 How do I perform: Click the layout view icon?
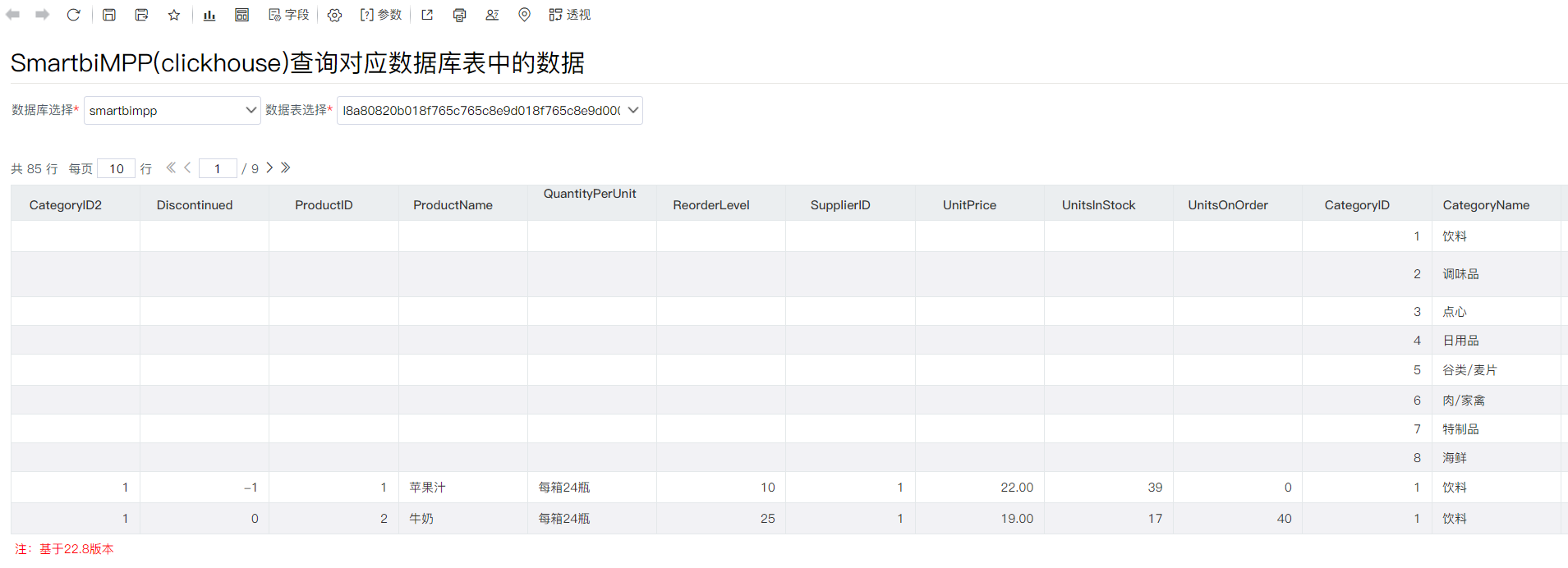tap(241, 15)
